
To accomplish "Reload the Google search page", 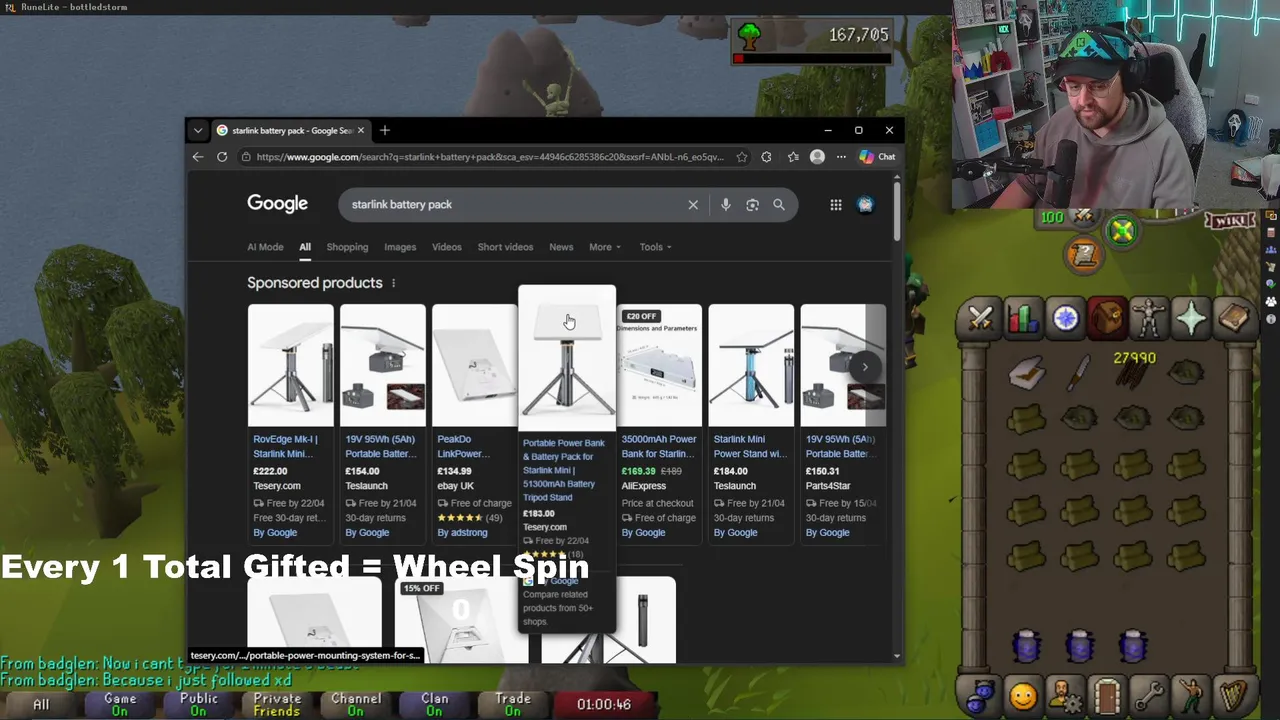I will [222, 157].
